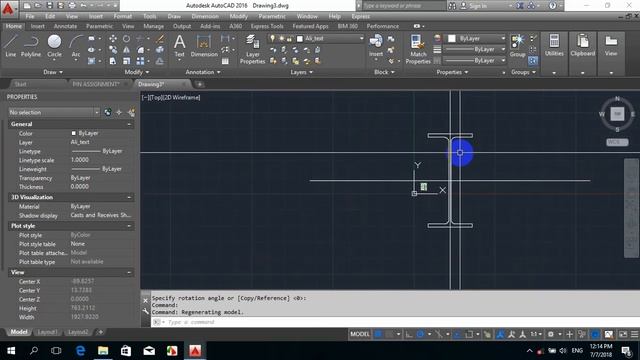Toggle polar tracking in status bar
640x360 pixels.
(x=420, y=334)
